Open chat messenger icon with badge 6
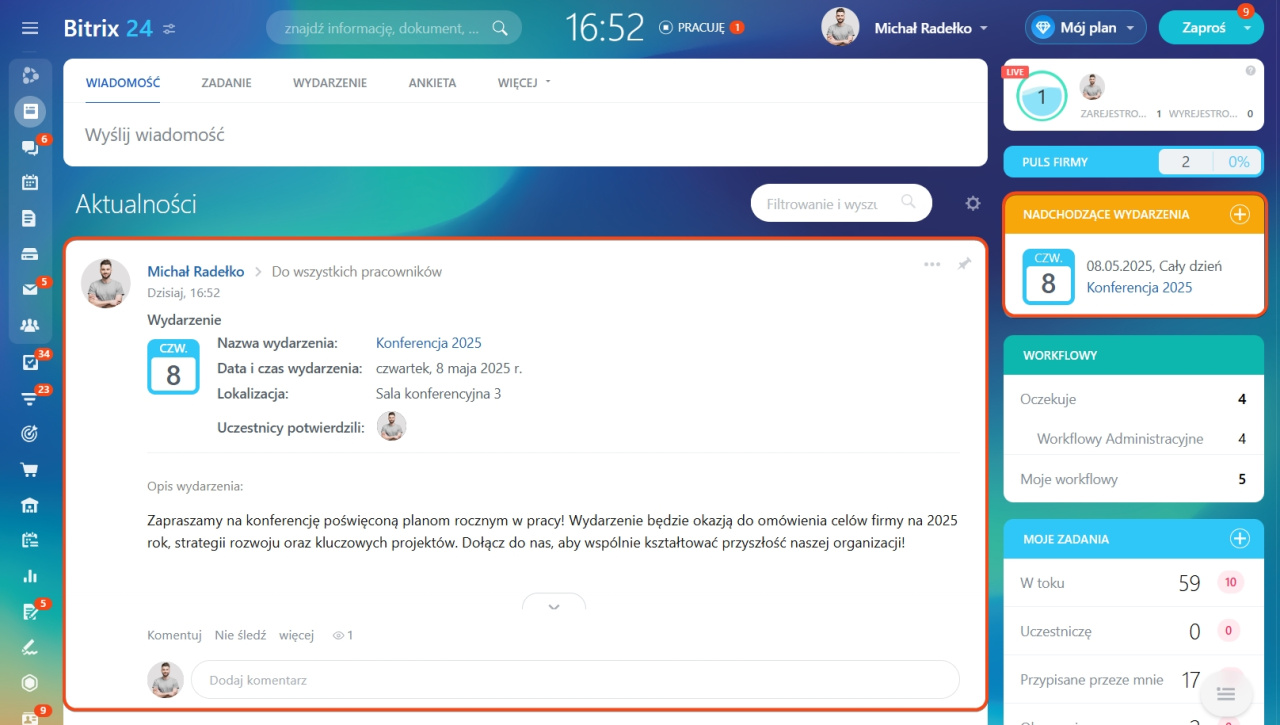This screenshot has width=1280, height=725. pyautogui.click(x=30, y=147)
